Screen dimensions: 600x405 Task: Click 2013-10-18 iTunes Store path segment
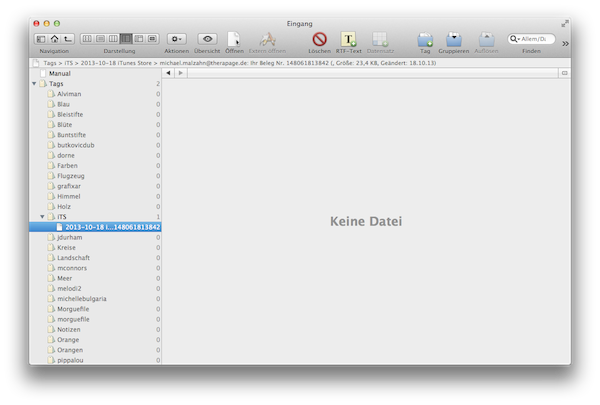click(116, 63)
